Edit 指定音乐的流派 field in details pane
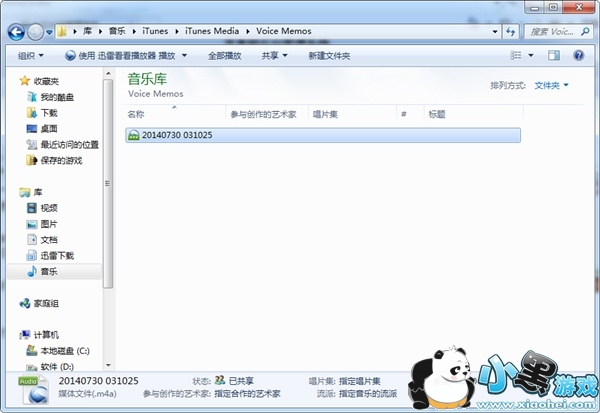This screenshot has height=413, width=600. point(368,393)
